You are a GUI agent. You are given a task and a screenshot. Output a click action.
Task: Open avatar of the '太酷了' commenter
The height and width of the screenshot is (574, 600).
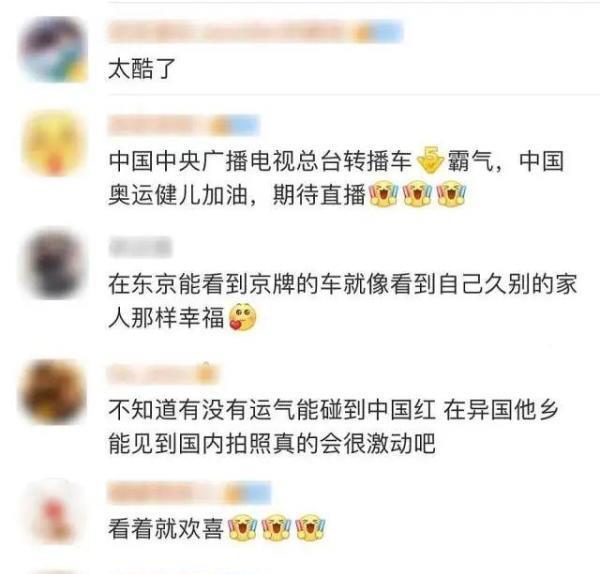pos(54,49)
